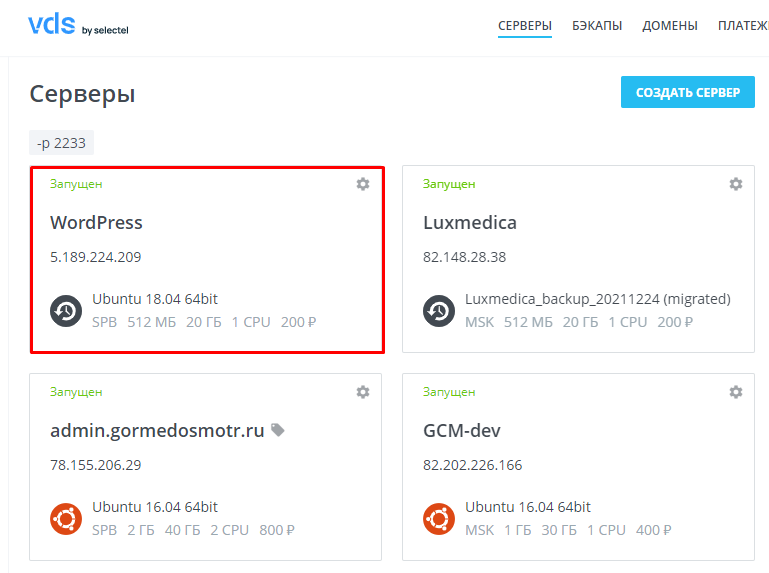Click Запущен status on admin.gormedosmotr.ru card

click(x=76, y=392)
